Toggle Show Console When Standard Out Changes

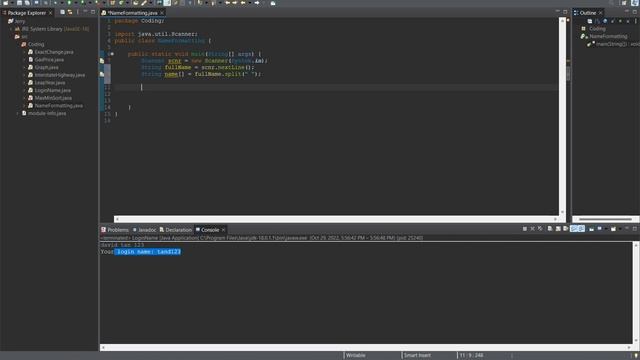[573, 229]
